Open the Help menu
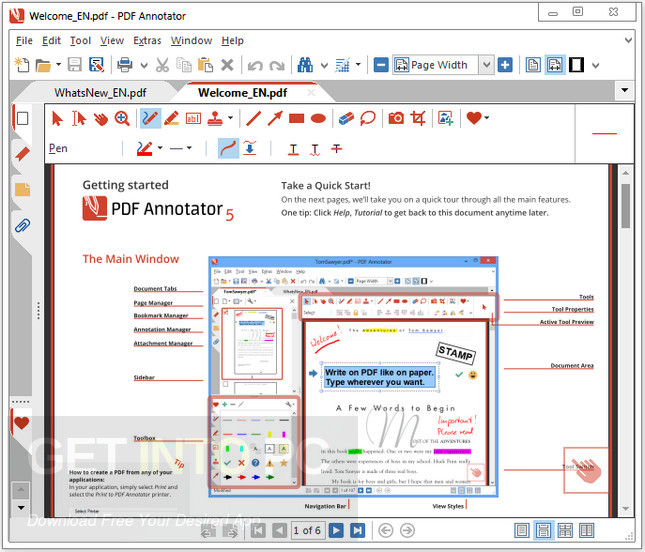This screenshot has width=645, height=552. click(x=233, y=41)
